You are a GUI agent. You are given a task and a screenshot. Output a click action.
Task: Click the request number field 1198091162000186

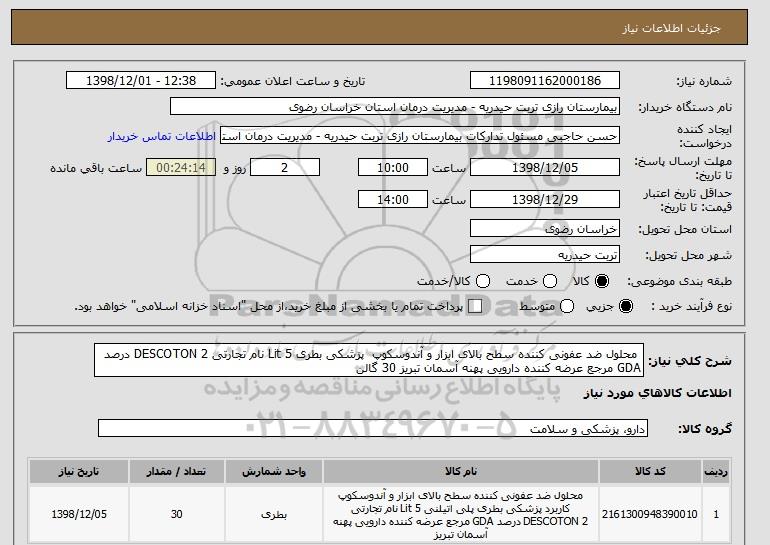point(545,81)
